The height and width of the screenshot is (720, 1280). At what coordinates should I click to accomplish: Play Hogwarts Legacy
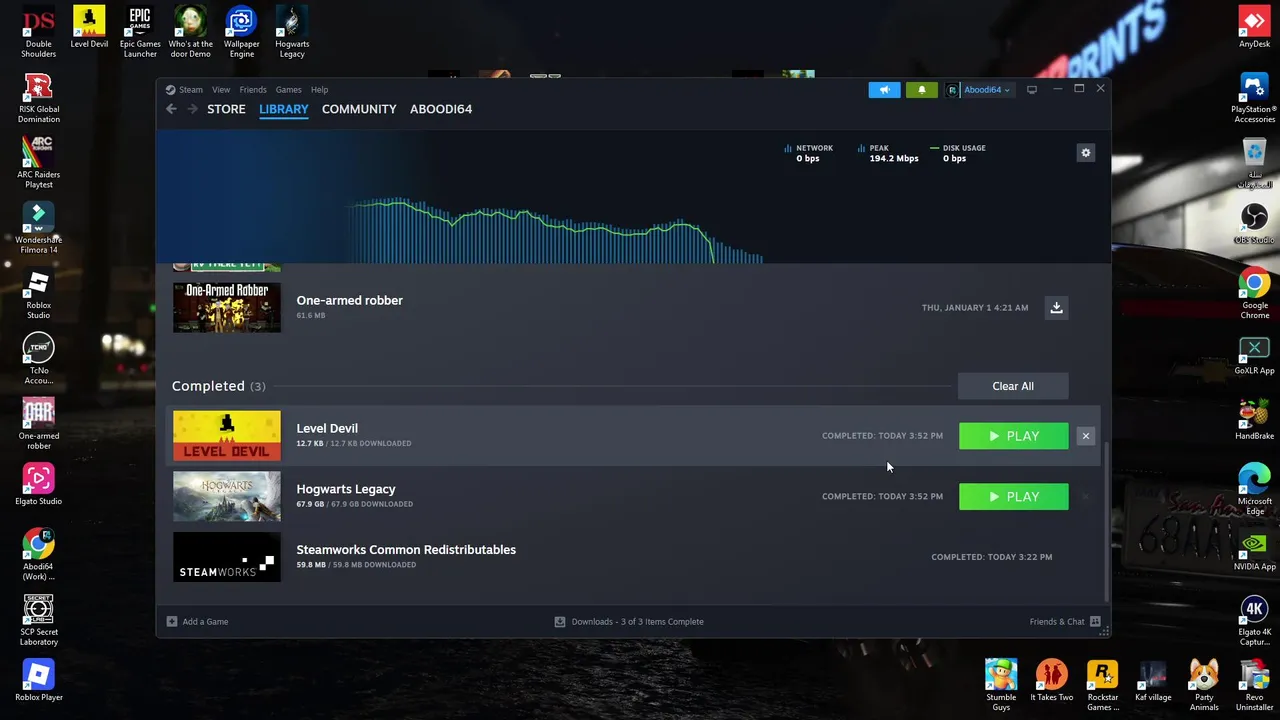pos(1013,496)
